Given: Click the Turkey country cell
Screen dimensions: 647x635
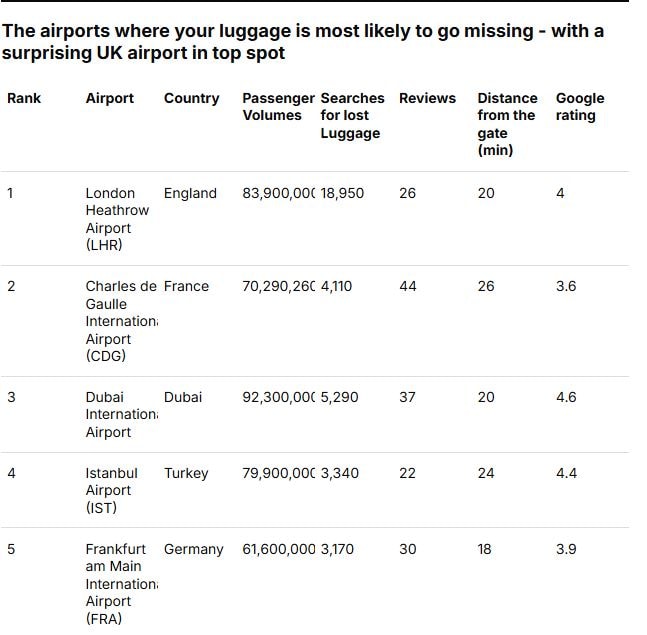Looking at the screenshot, I should click(x=186, y=473).
